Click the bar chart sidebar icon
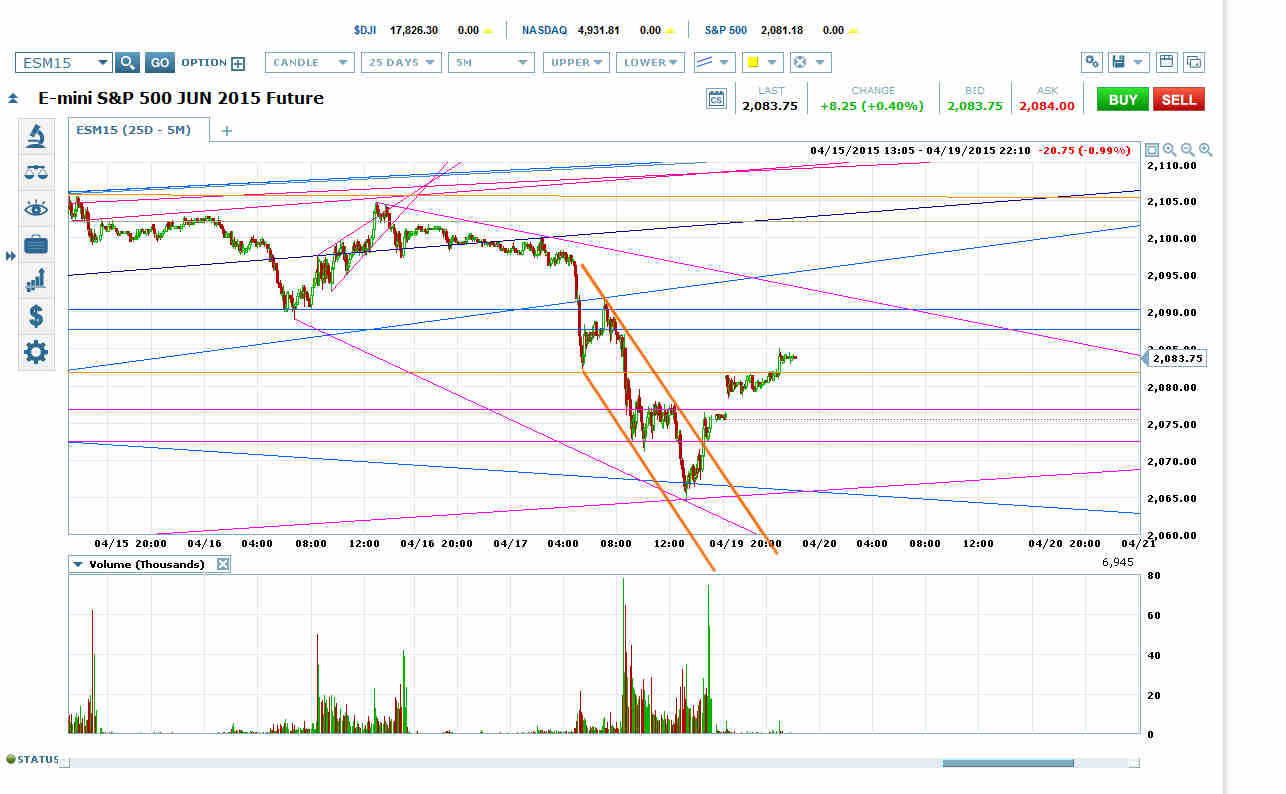The image size is (1286, 794). (36, 280)
